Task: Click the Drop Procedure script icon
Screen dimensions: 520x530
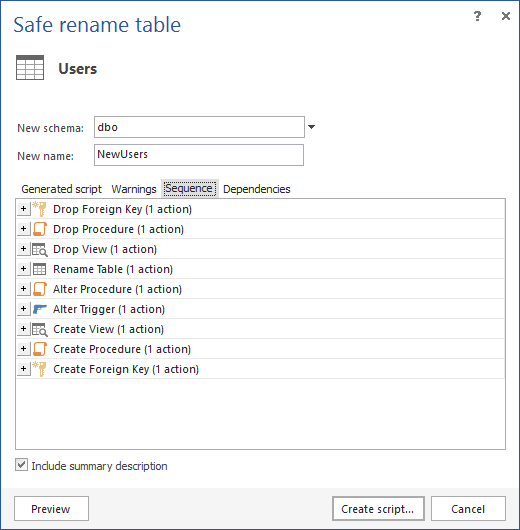Action: [40, 229]
